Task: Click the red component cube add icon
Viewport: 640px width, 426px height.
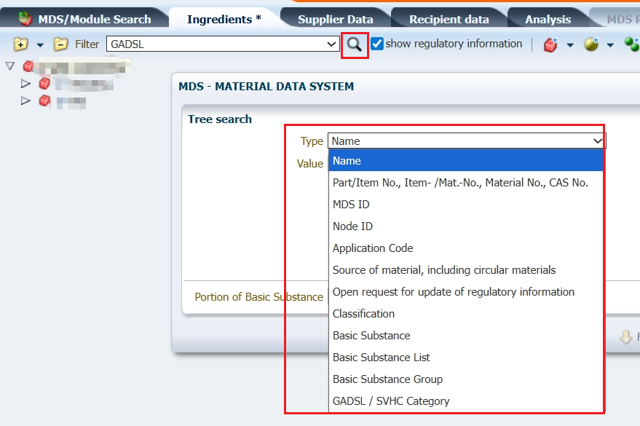Action: [x=550, y=44]
